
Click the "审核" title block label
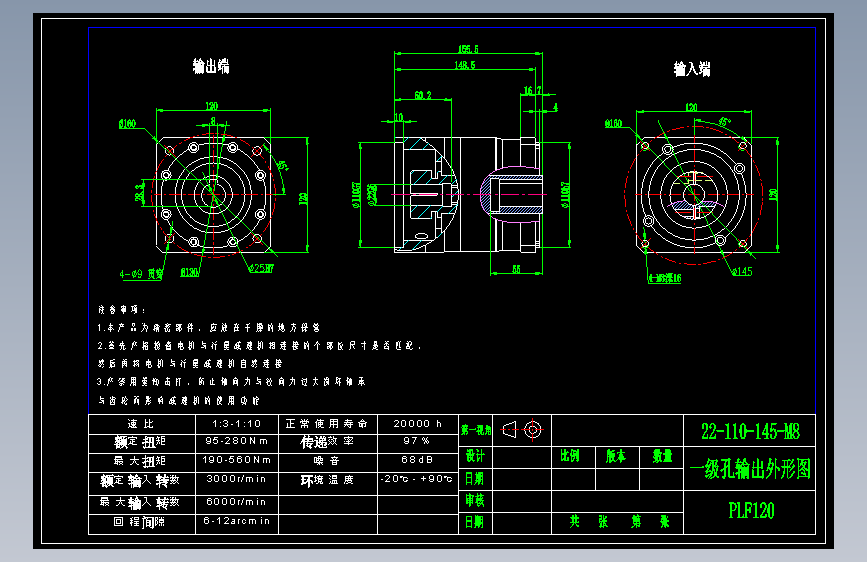point(474,500)
